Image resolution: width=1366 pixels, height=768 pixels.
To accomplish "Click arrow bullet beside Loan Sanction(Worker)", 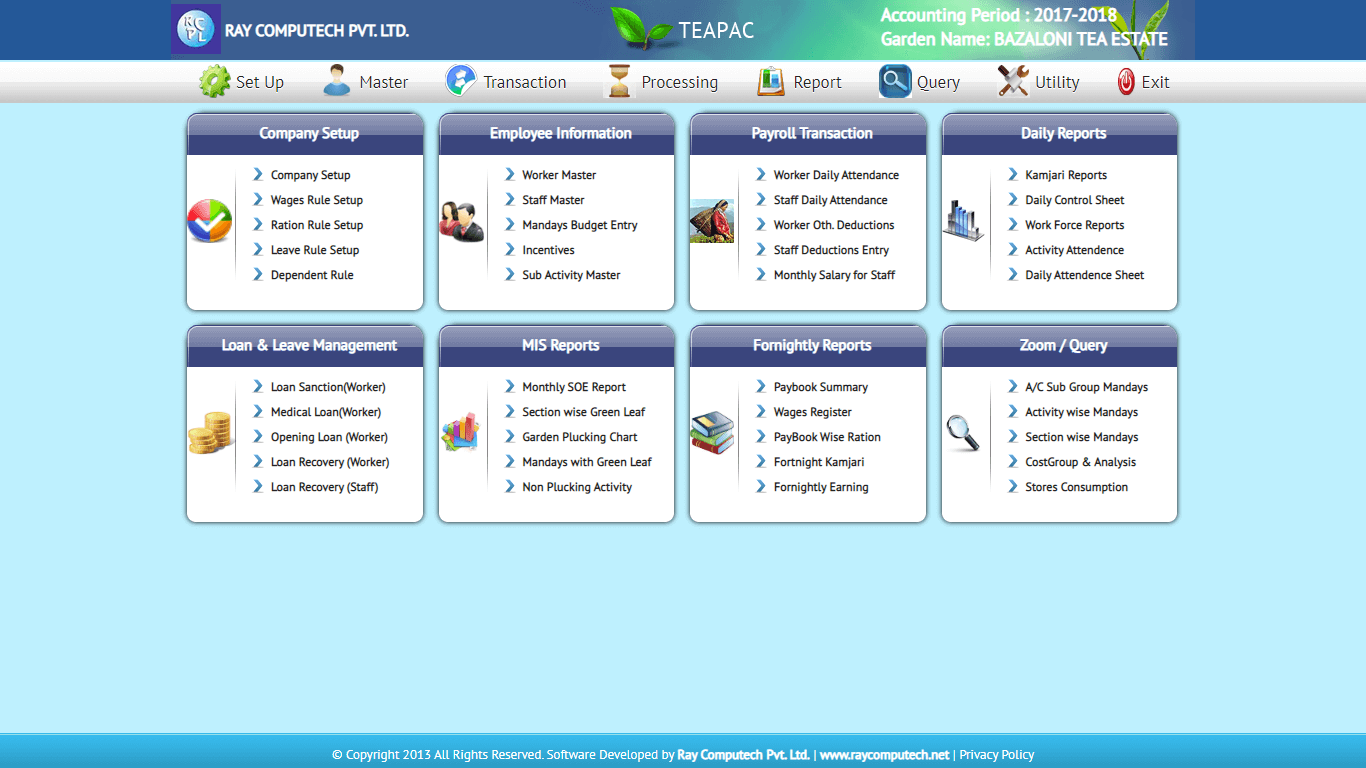I will coord(258,386).
